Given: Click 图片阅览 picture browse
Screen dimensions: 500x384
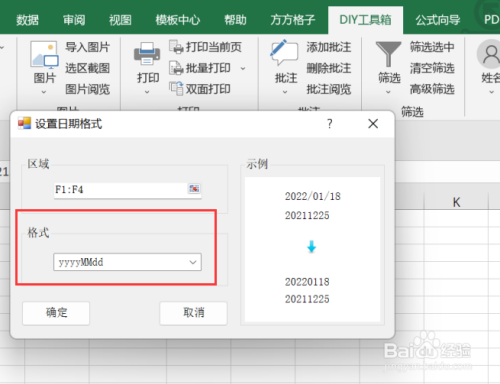Looking at the screenshot, I should click(x=87, y=89).
